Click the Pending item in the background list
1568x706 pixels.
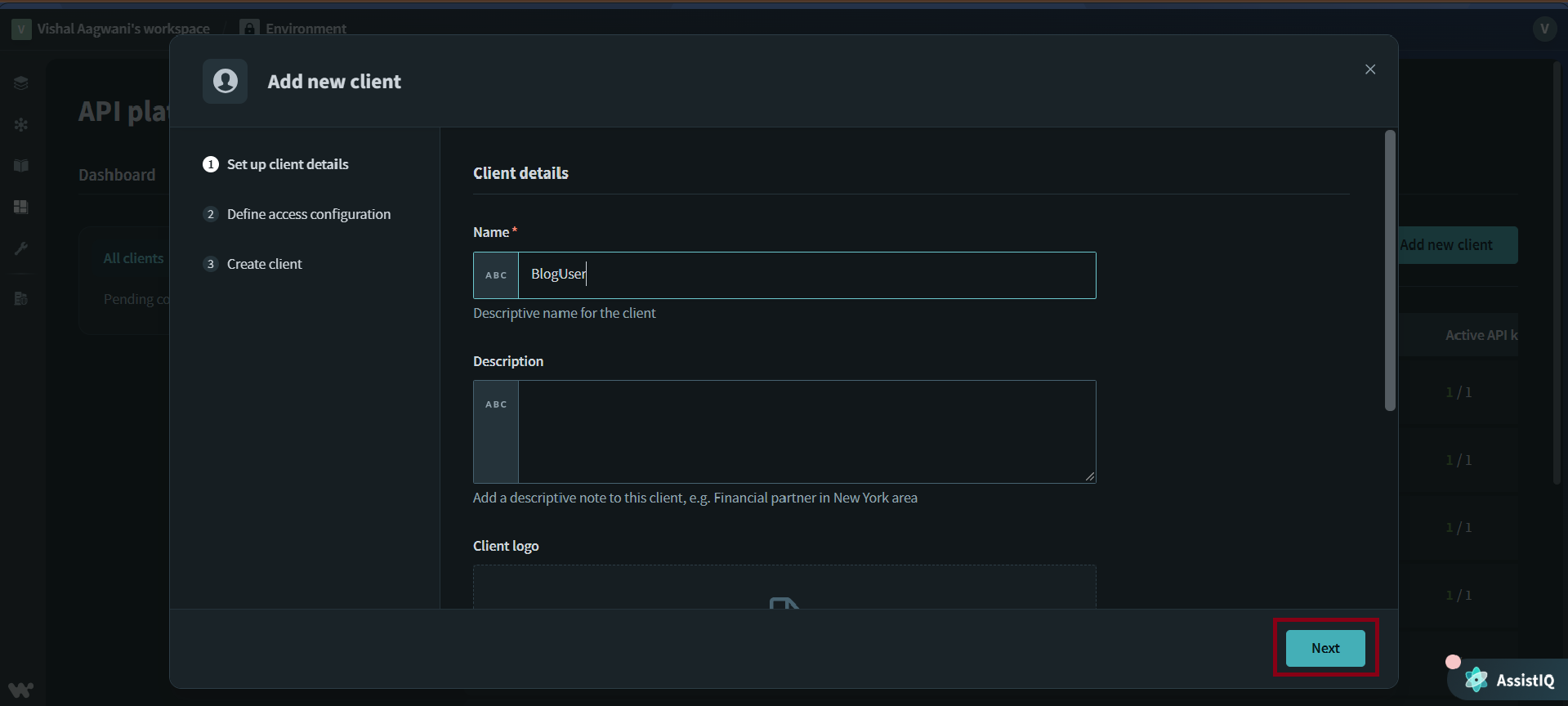click(x=136, y=299)
